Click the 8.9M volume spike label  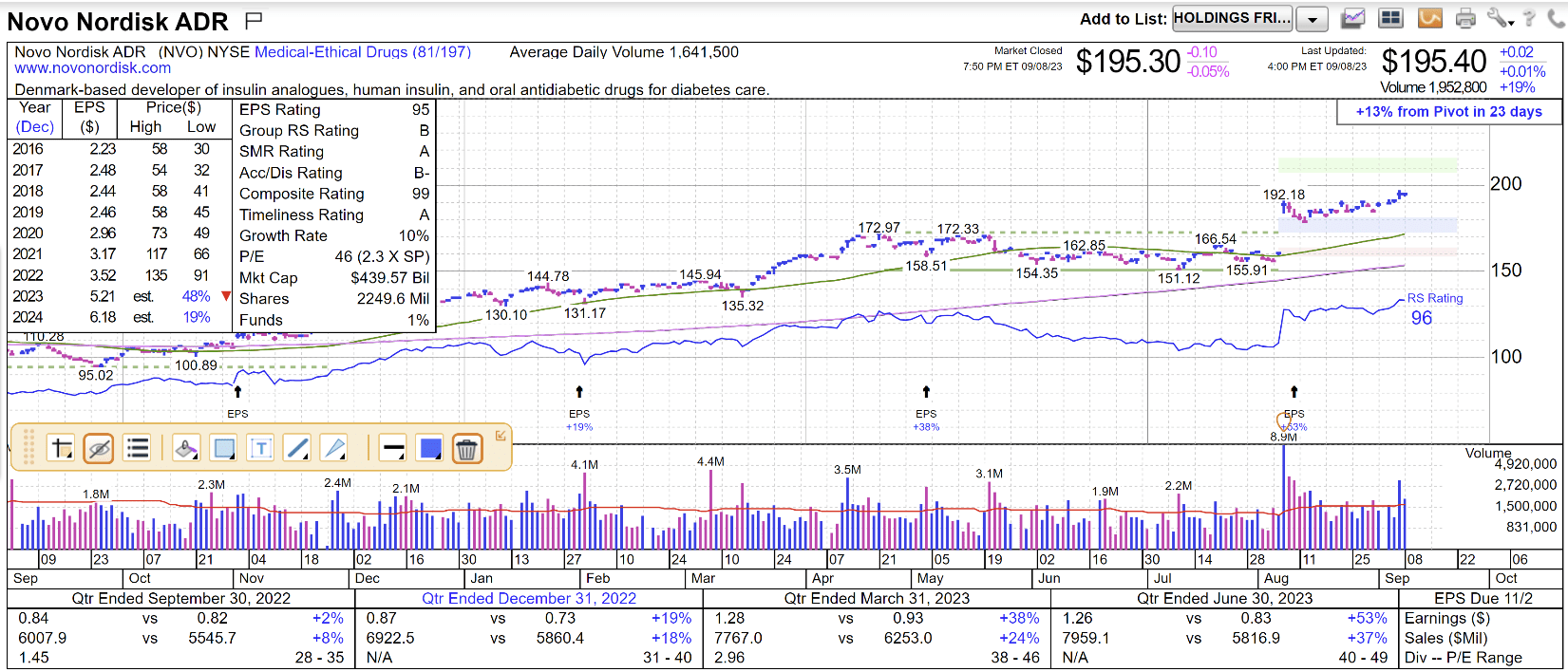pos(1283,437)
